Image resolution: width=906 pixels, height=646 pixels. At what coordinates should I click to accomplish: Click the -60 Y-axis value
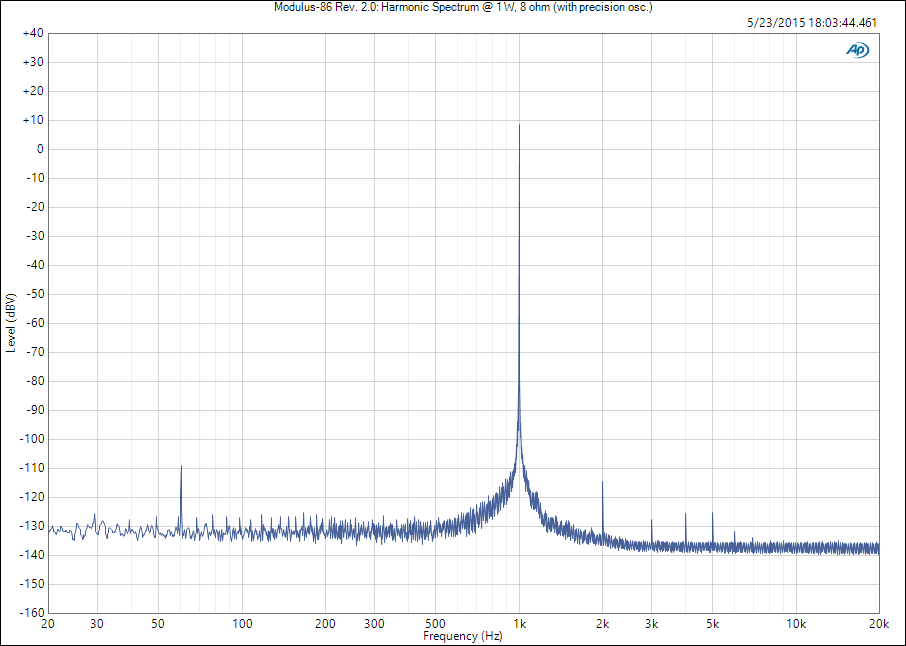point(35,323)
